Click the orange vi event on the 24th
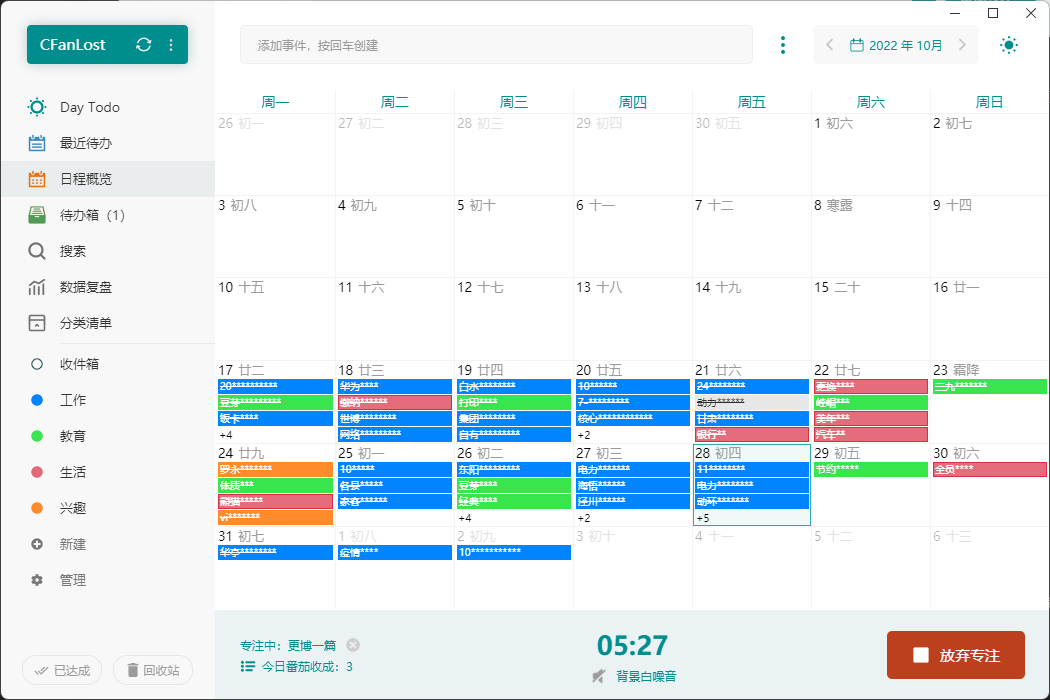 [x=275, y=517]
